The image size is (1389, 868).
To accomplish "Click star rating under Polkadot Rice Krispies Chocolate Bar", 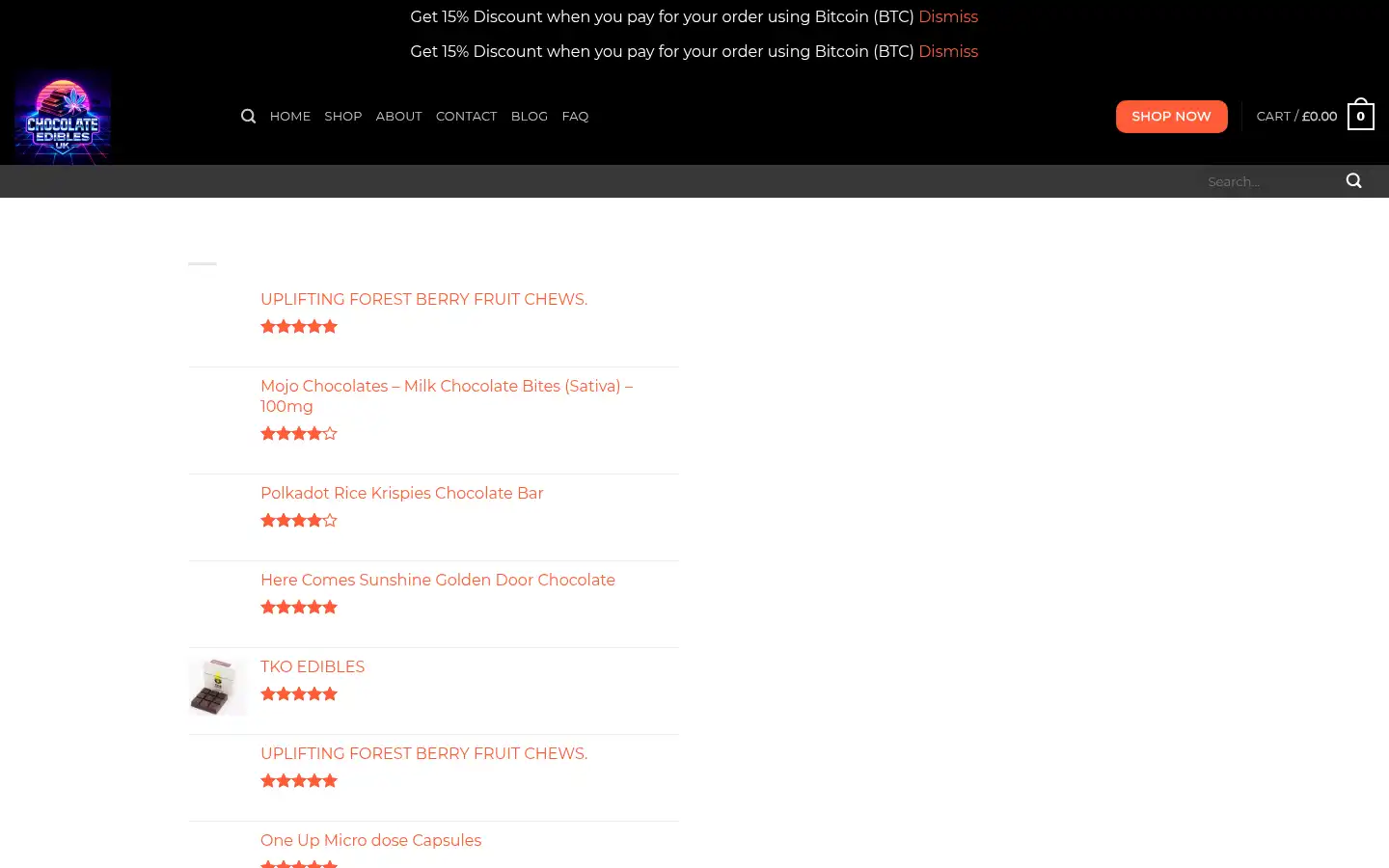I will (299, 520).
